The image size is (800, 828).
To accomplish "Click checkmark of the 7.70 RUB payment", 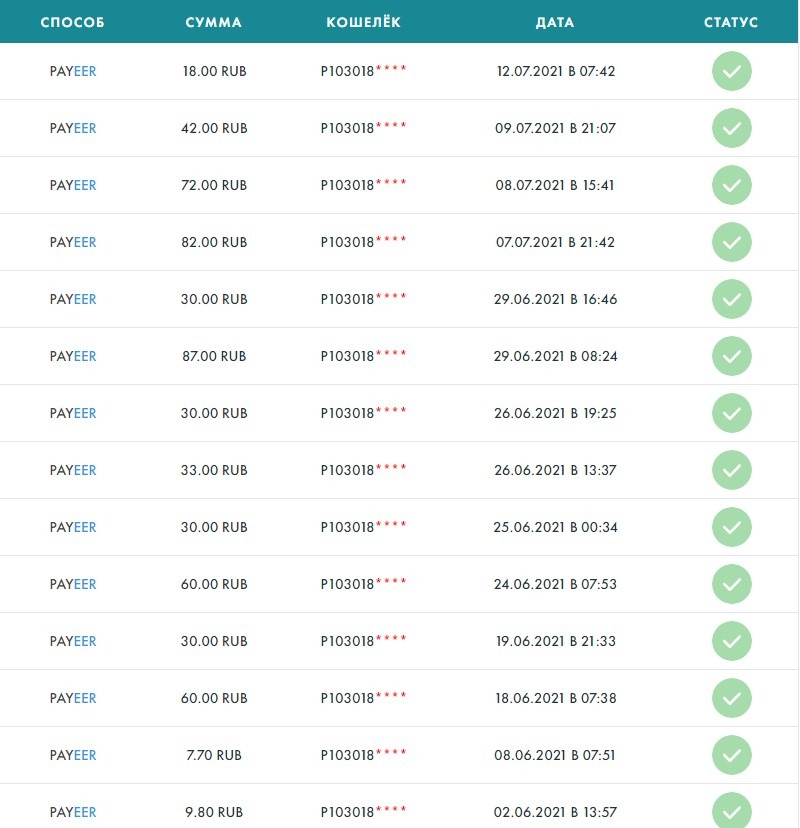I will 731,755.
